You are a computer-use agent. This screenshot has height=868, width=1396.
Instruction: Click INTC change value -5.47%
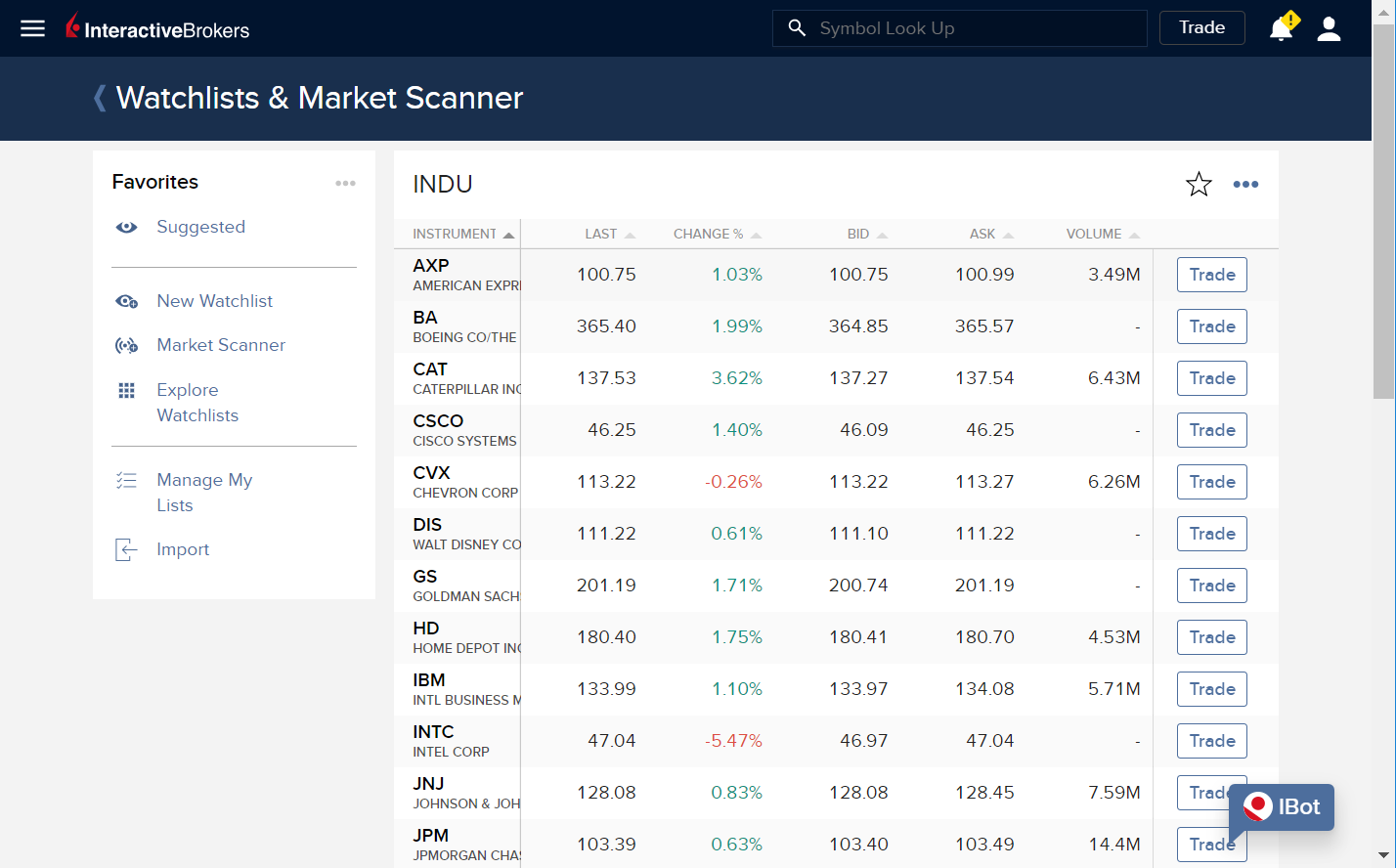coord(733,741)
